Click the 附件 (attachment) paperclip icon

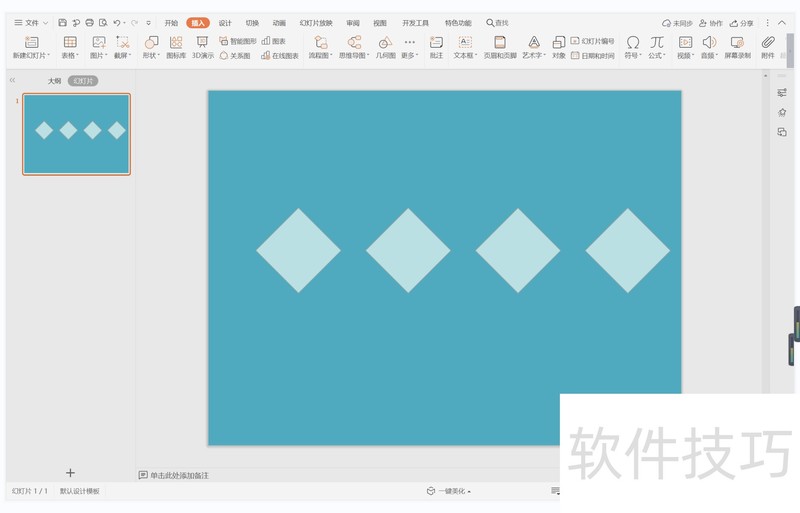pos(768,46)
